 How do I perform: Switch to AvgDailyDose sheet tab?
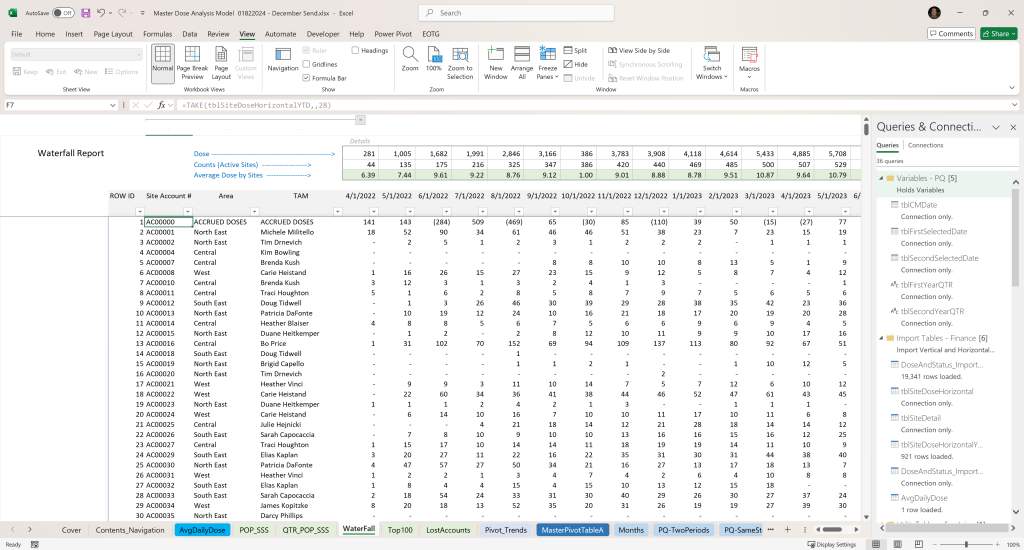pos(202,530)
